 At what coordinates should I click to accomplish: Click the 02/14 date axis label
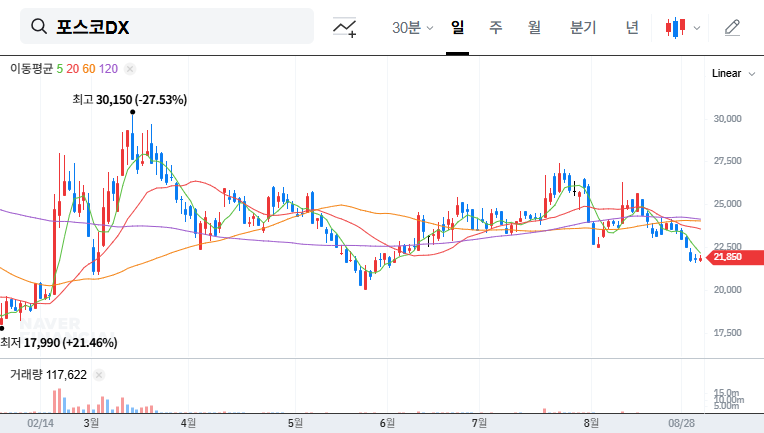40,423
